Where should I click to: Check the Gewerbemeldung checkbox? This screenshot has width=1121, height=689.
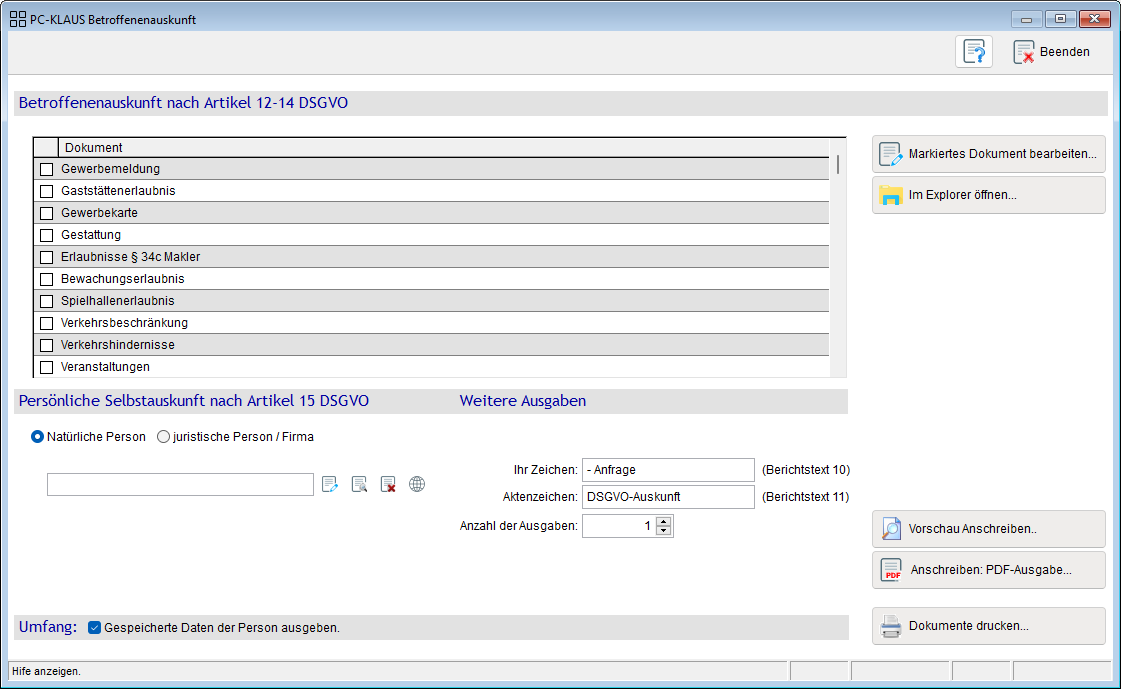(x=46, y=169)
